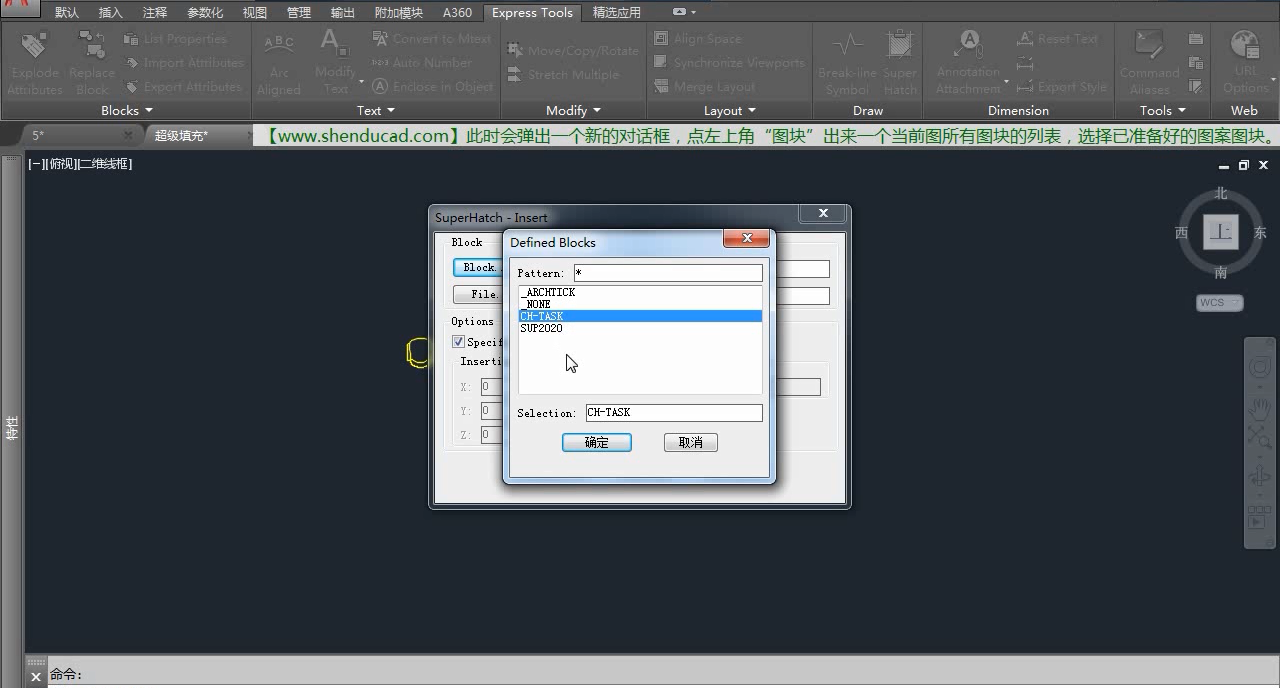Click Align Space in Layout panel

(697, 39)
